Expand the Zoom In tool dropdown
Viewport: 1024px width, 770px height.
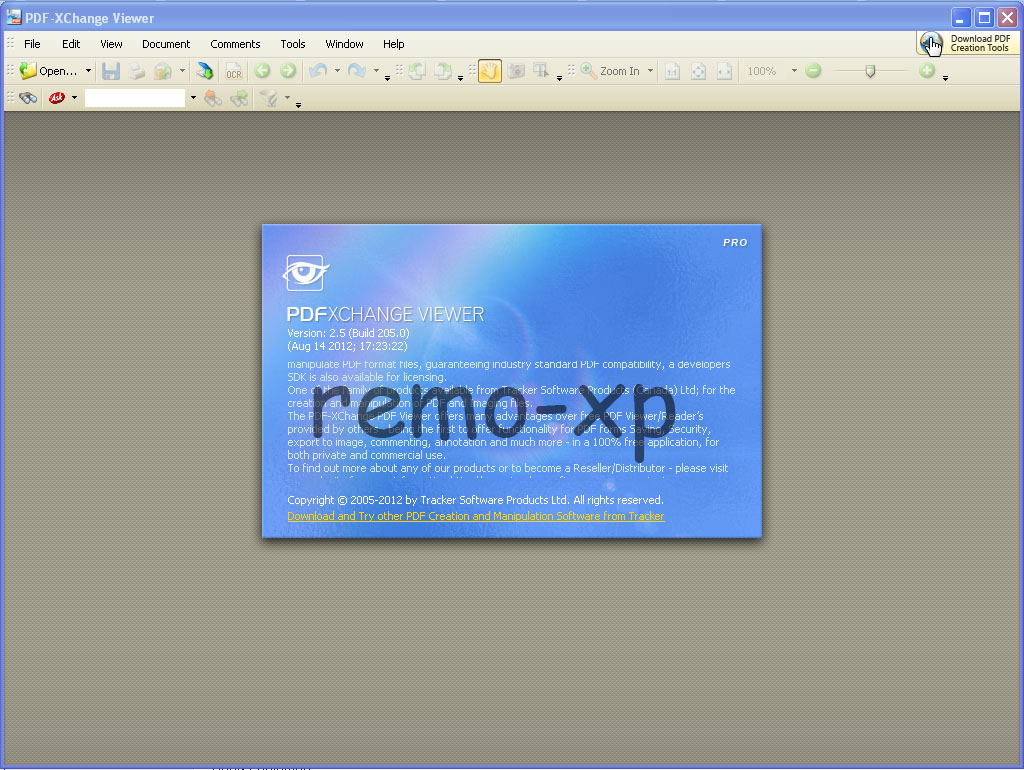point(650,71)
